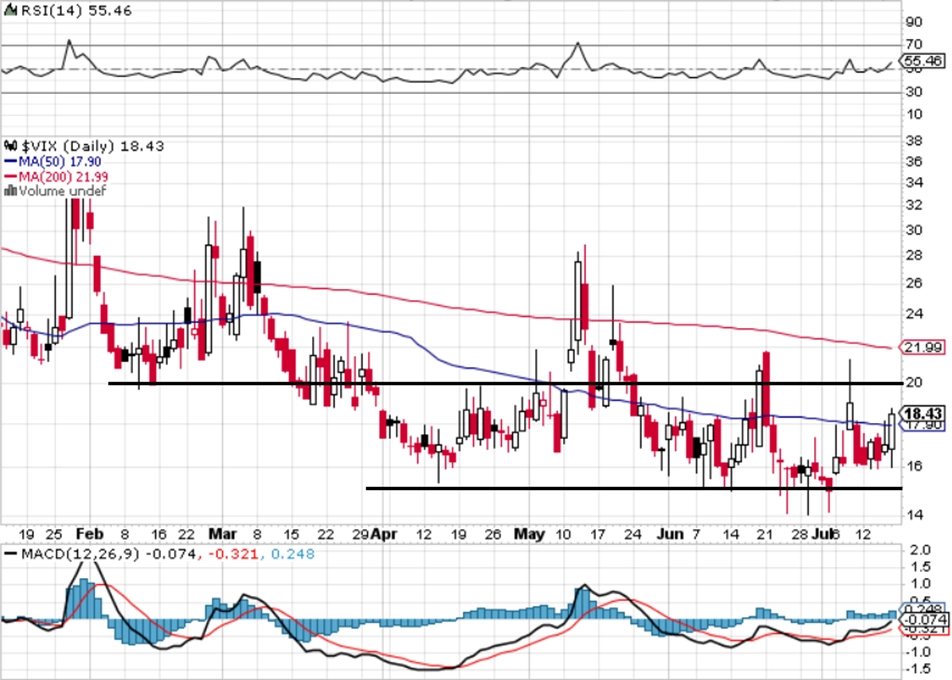Click the MACD black line legend marker
Screen dimensions: 952x680
tap(10, 554)
